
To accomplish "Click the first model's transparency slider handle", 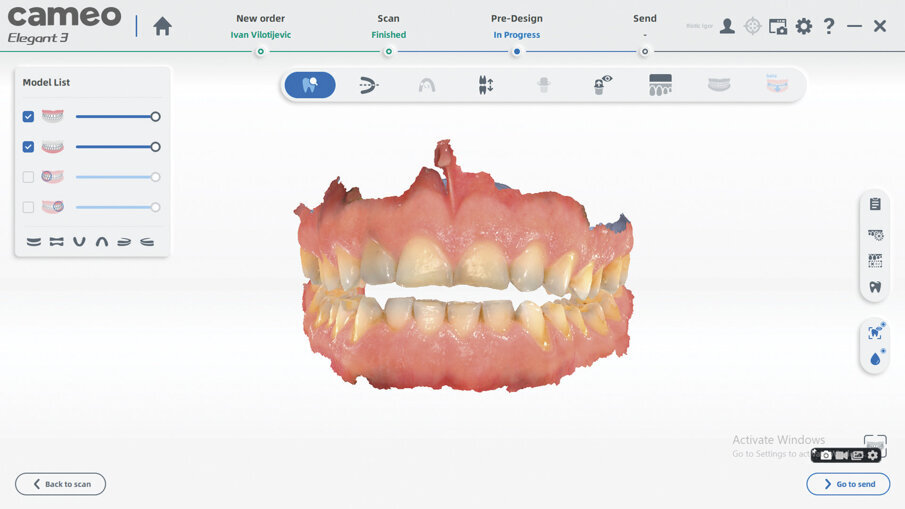I will click(155, 117).
